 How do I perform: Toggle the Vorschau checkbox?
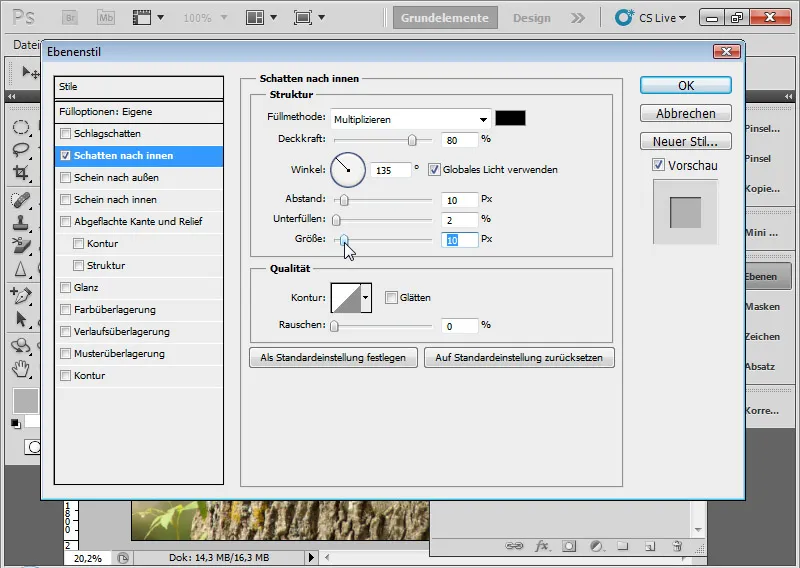click(658, 165)
